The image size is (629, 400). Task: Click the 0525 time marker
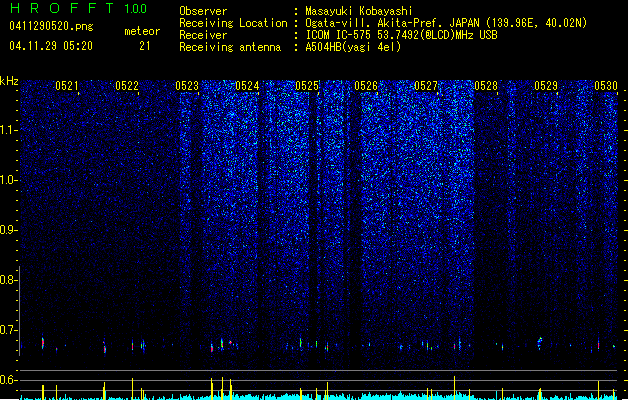307,86
